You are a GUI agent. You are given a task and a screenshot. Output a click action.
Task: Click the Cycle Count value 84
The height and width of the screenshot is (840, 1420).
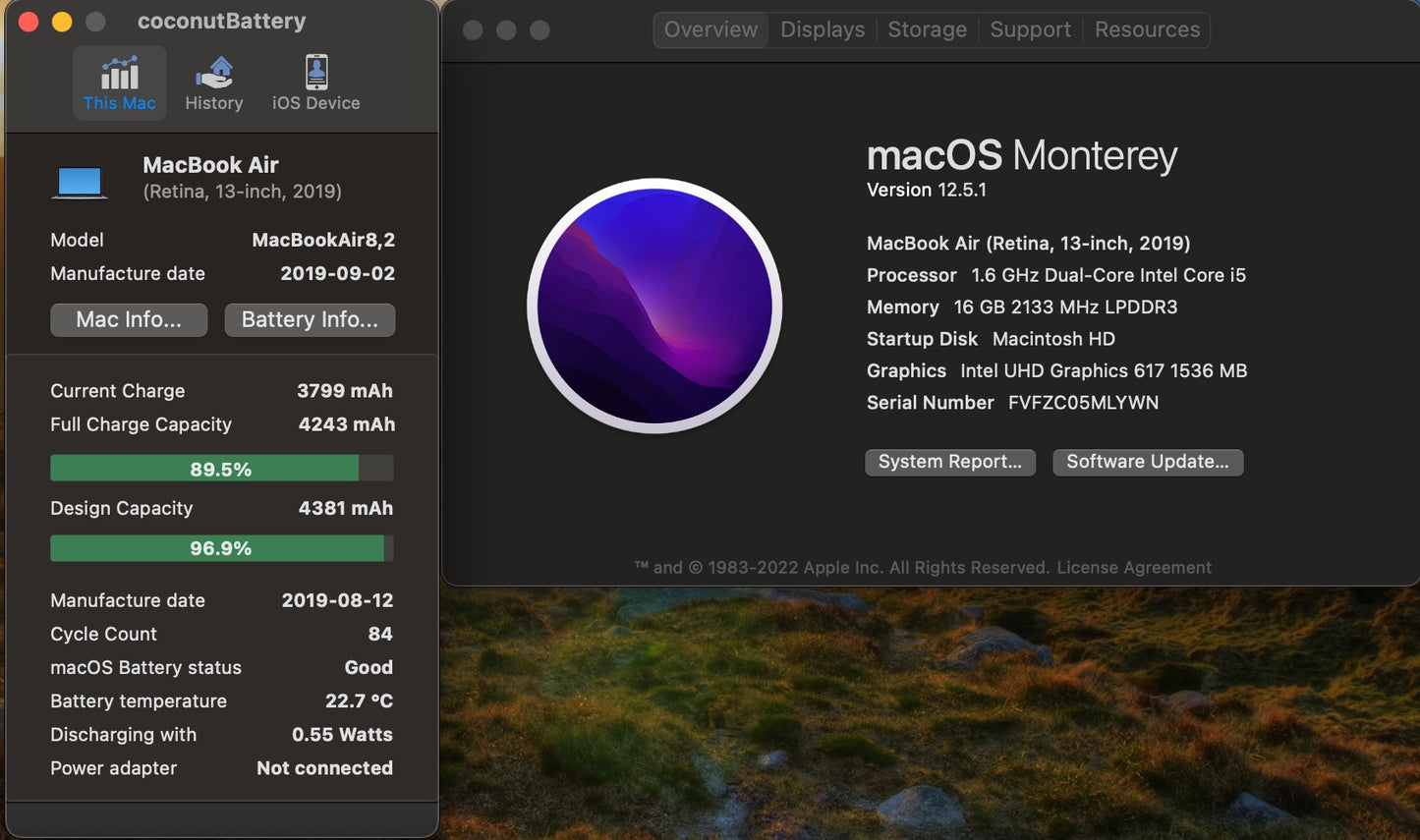pos(380,634)
